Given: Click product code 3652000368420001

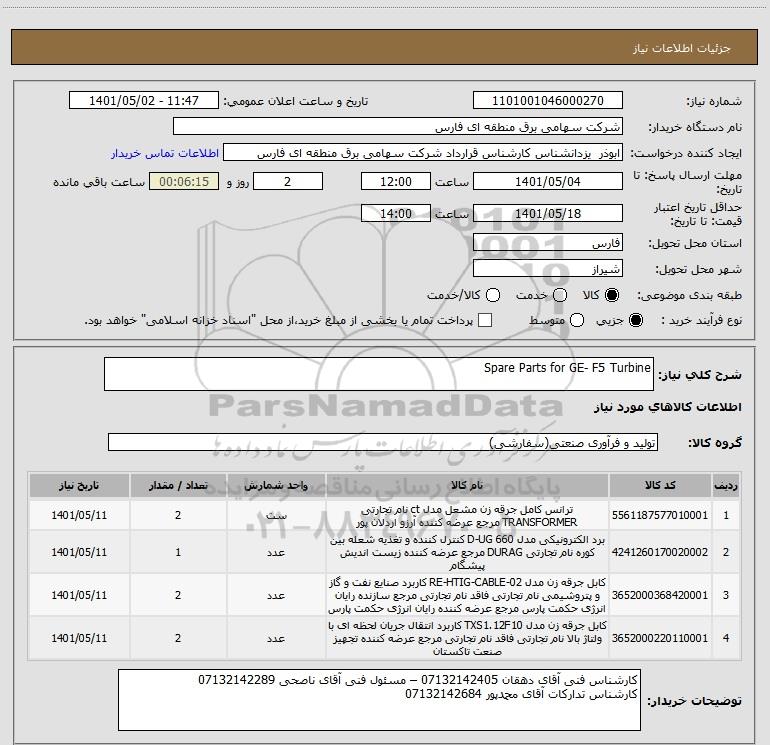Looking at the screenshot, I should (x=660, y=595).
